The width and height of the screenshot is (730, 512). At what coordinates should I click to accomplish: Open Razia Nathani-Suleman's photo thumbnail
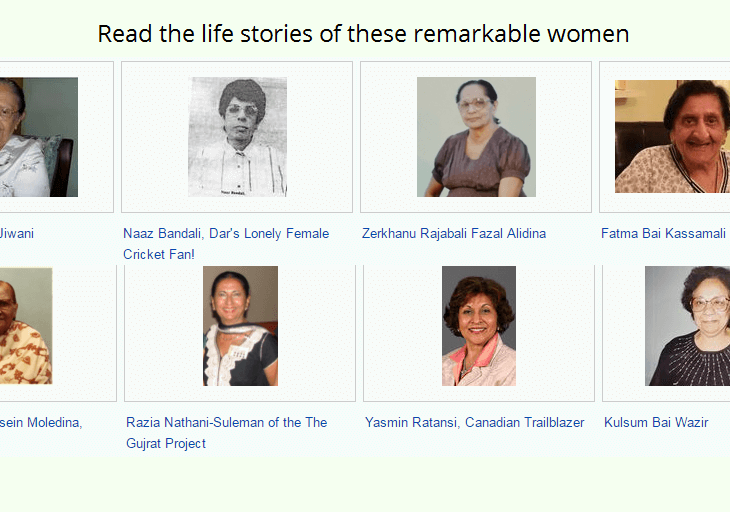pyautogui.click(x=240, y=326)
